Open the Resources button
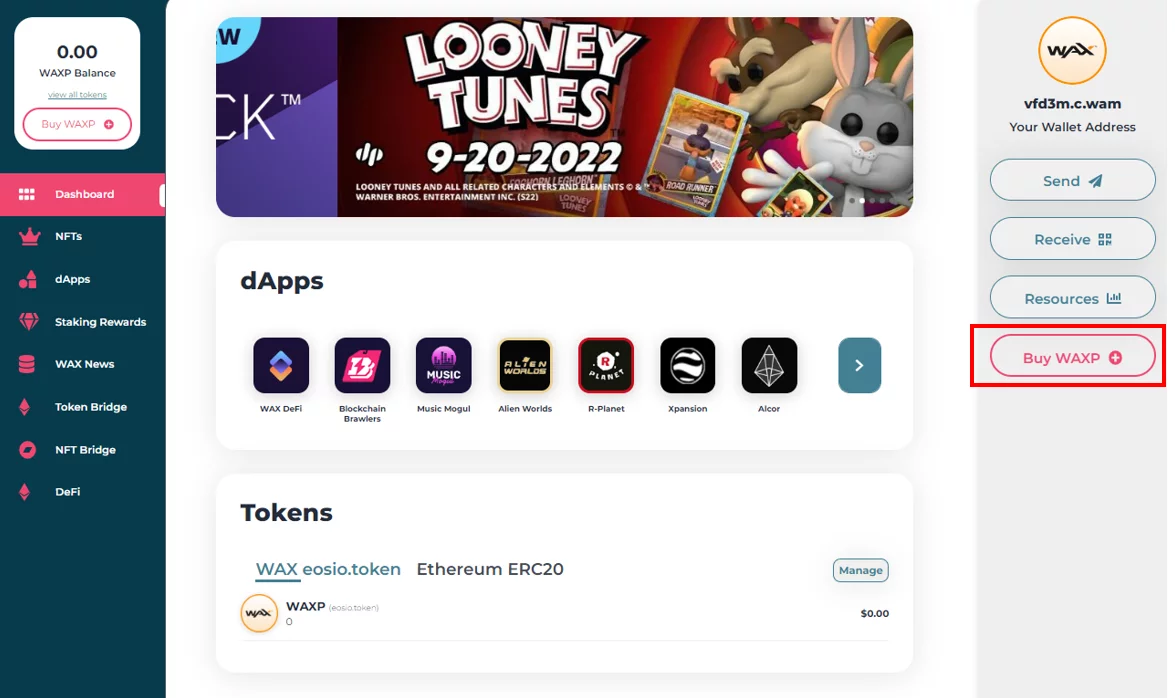Viewport: 1175px width, 698px height. click(x=1072, y=298)
